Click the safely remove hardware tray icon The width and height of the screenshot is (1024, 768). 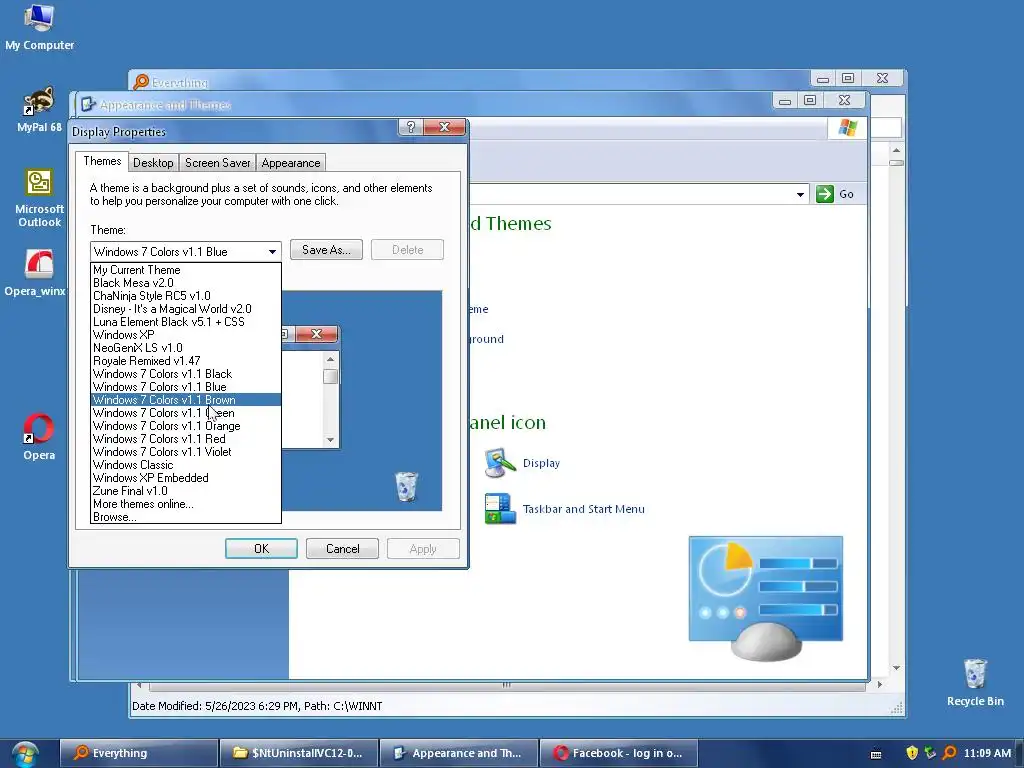(930, 753)
